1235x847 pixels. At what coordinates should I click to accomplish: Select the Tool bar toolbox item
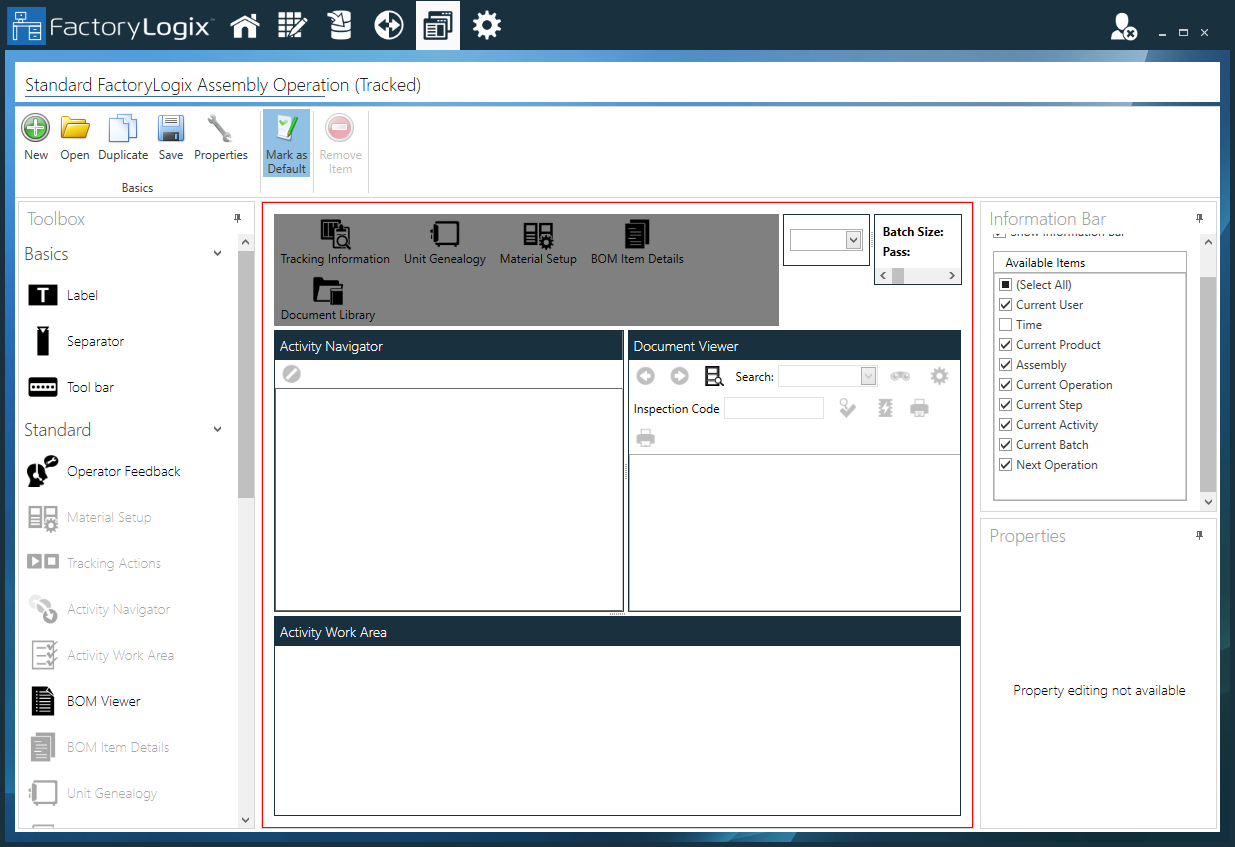pos(70,387)
